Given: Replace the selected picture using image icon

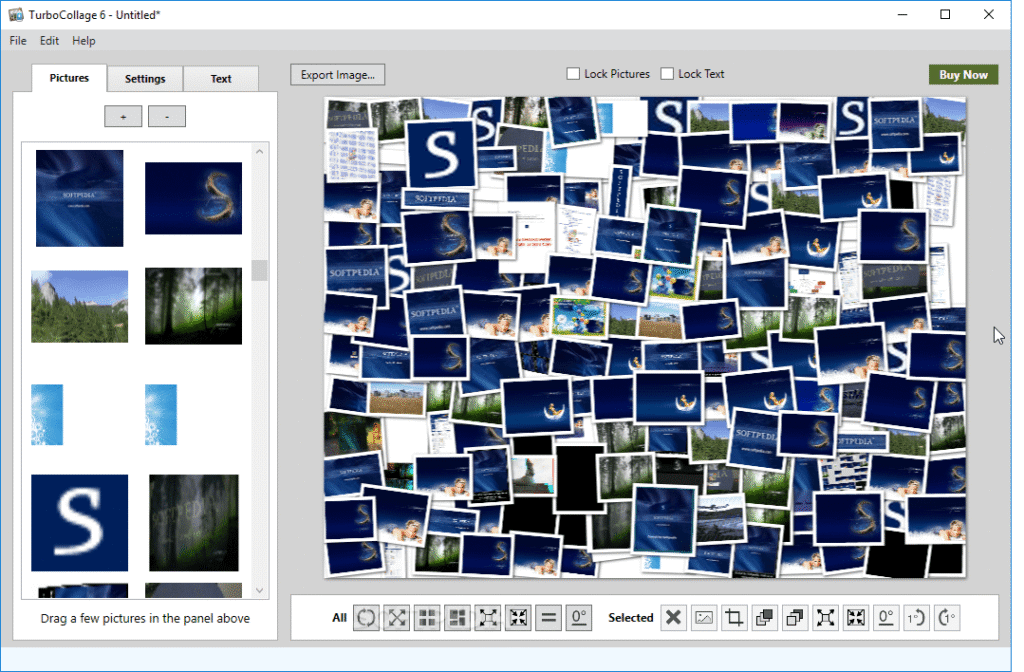Looking at the screenshot, I should pyautogui.click(x=704, y=618).
